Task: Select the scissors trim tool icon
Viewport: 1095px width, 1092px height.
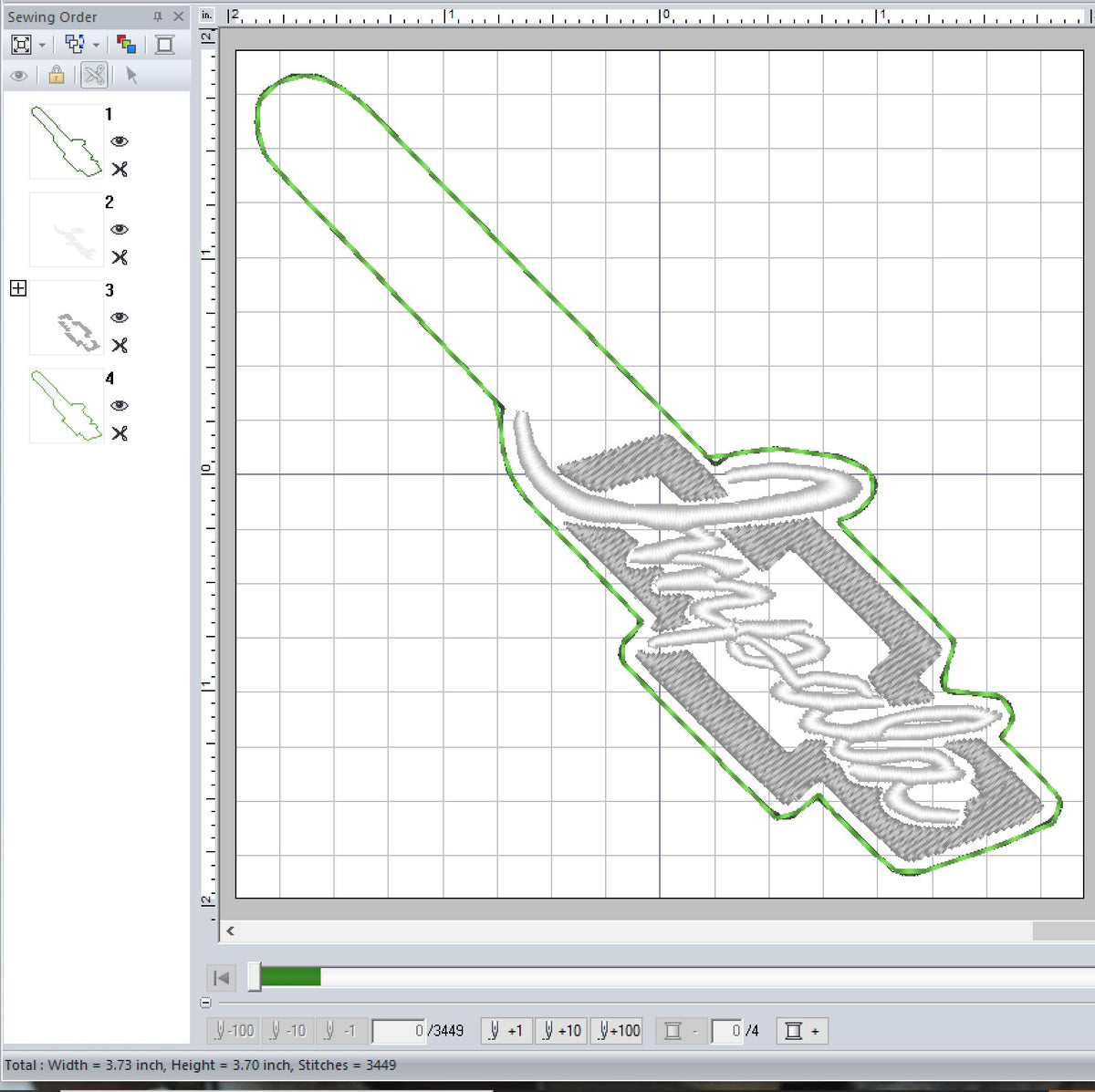Action: [x=94, y=76]
